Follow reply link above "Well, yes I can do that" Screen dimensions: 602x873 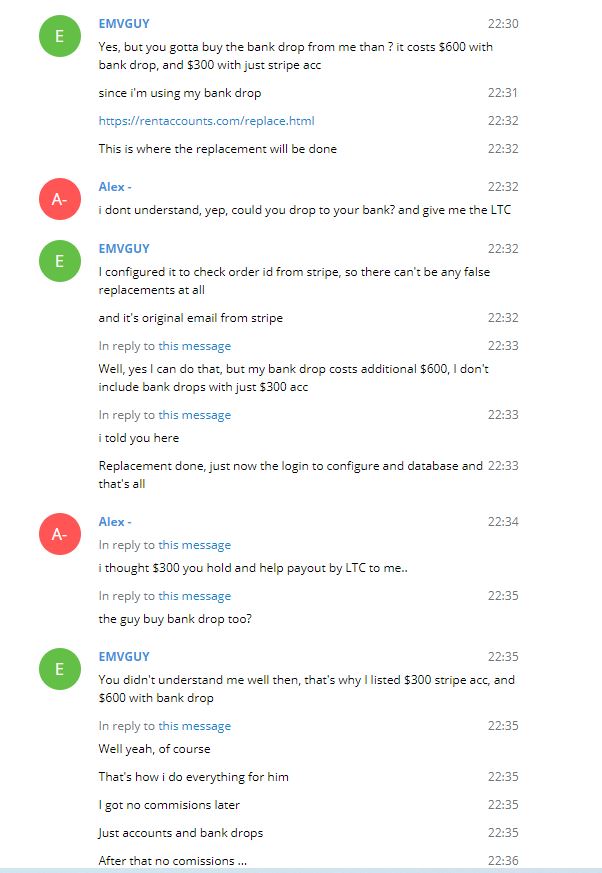click(194, 346)
